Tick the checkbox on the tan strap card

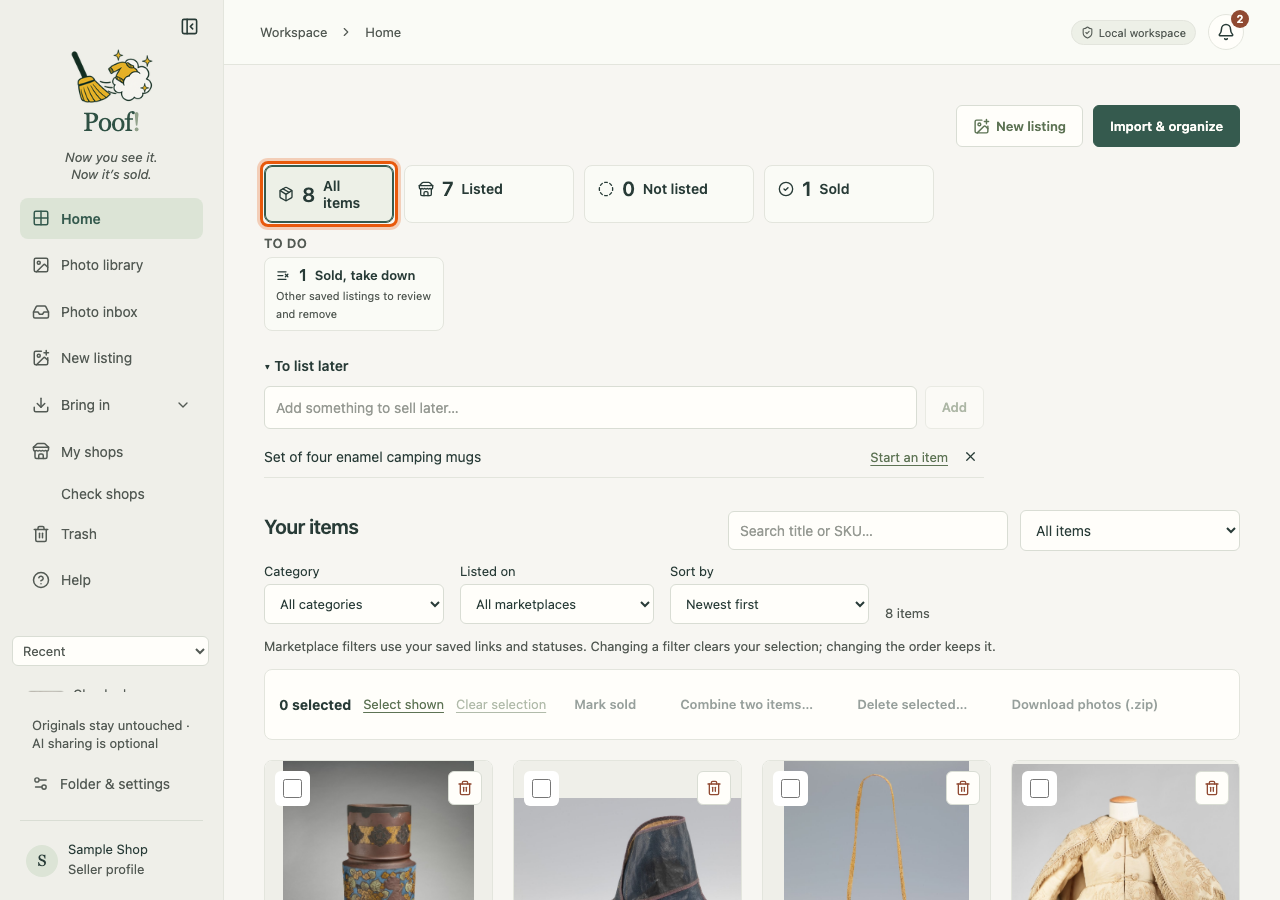(x=790, y=789)
